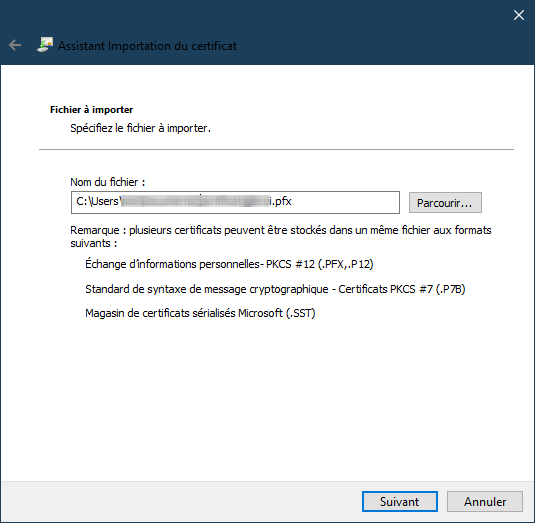
Task: Proceed with the Suivant button
Action: [400, 502]
